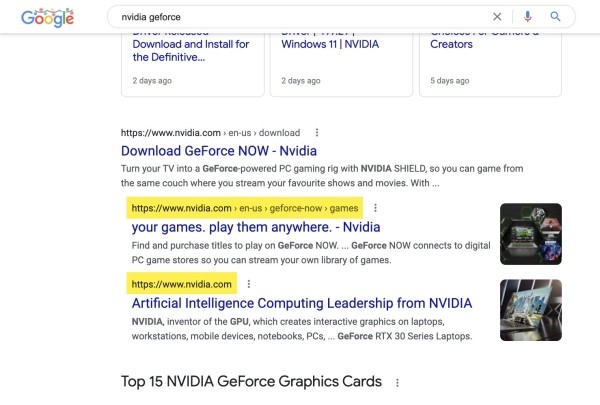Viewport: 600px width, 405px height.
Task: Start voice search with microphone
Action: pos(527,17)
